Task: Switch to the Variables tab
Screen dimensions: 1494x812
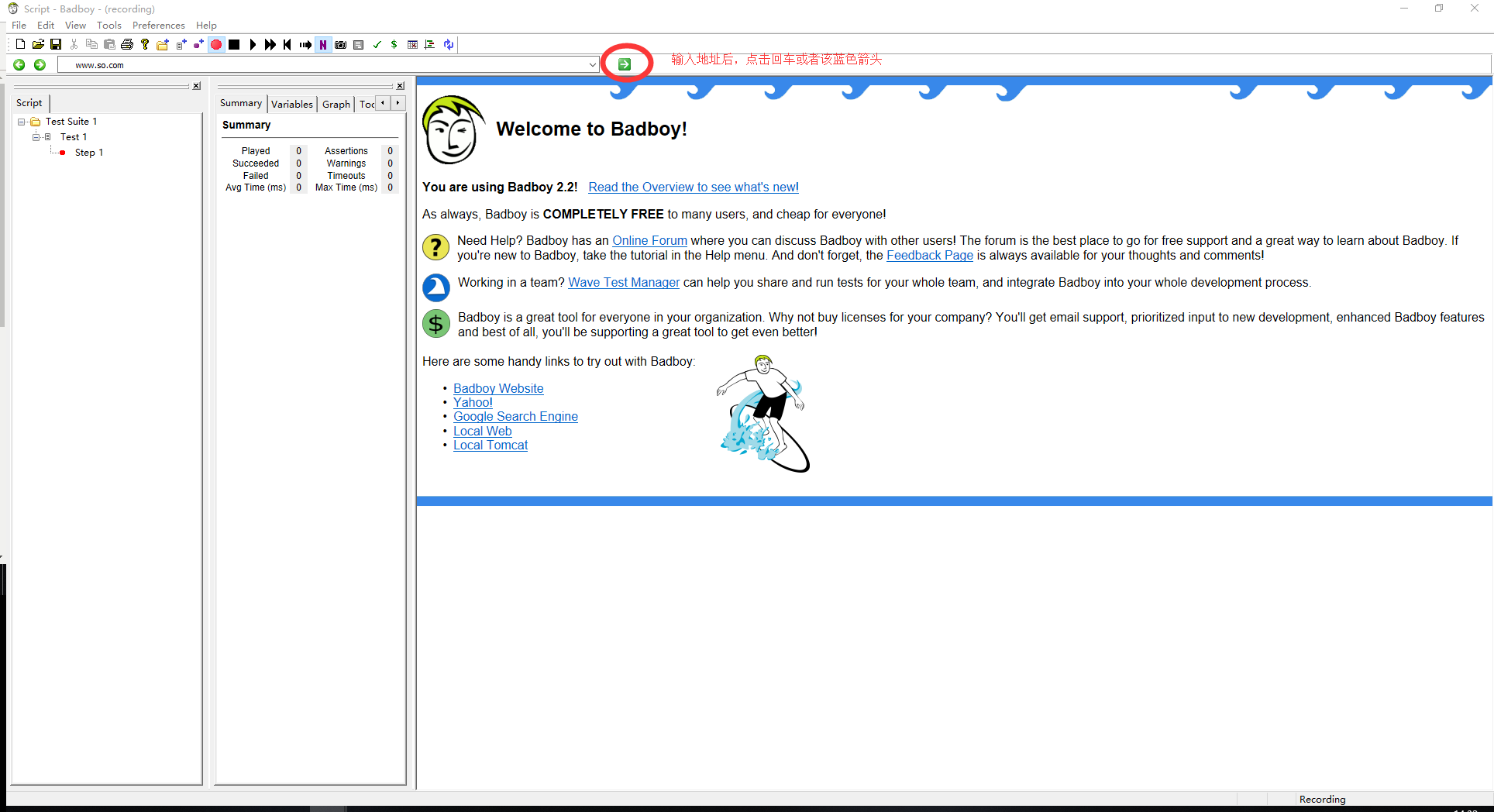Action: (x=292, y=104)
